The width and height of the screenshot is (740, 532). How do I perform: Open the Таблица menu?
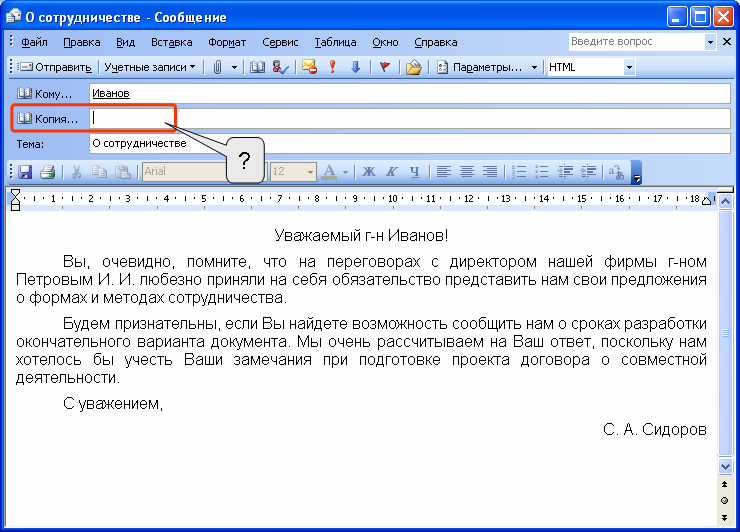[335, 42]
